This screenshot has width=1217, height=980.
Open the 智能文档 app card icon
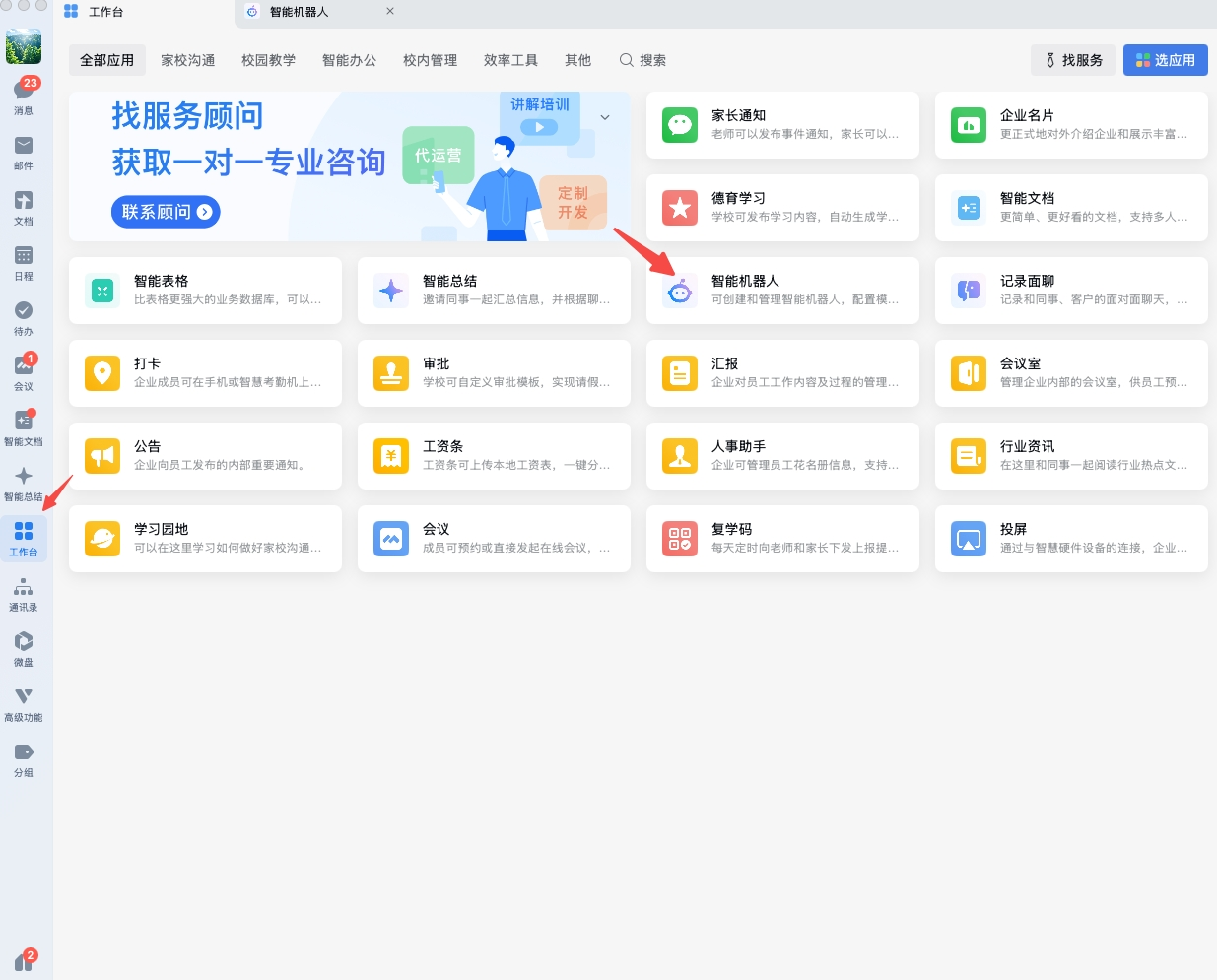click(x=969, y=208)
